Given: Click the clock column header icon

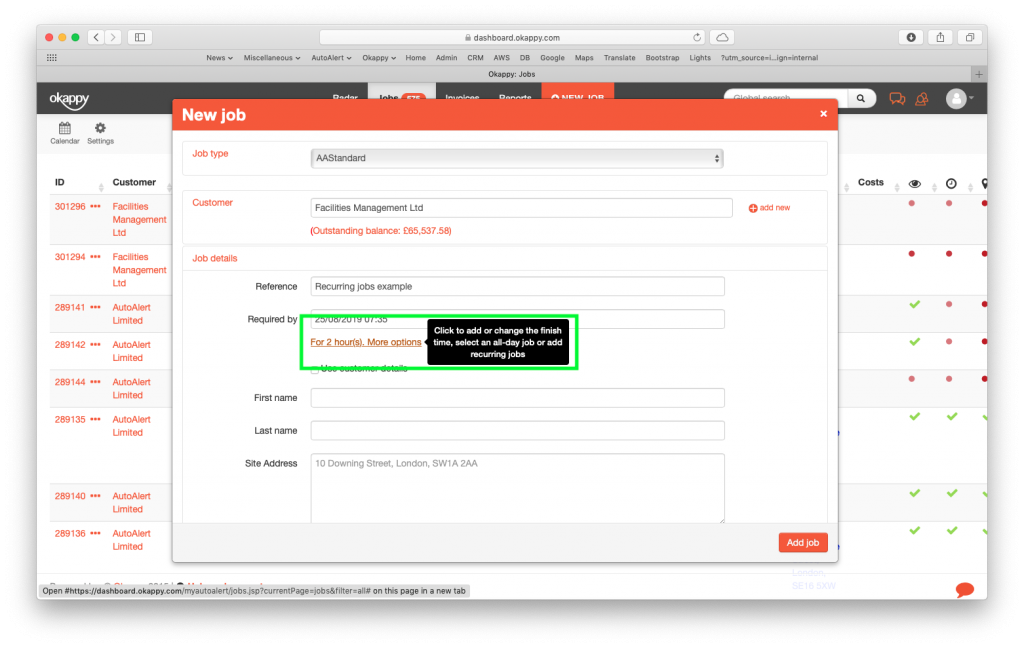Looking at the screenshot, I should [x=952, y=184].
